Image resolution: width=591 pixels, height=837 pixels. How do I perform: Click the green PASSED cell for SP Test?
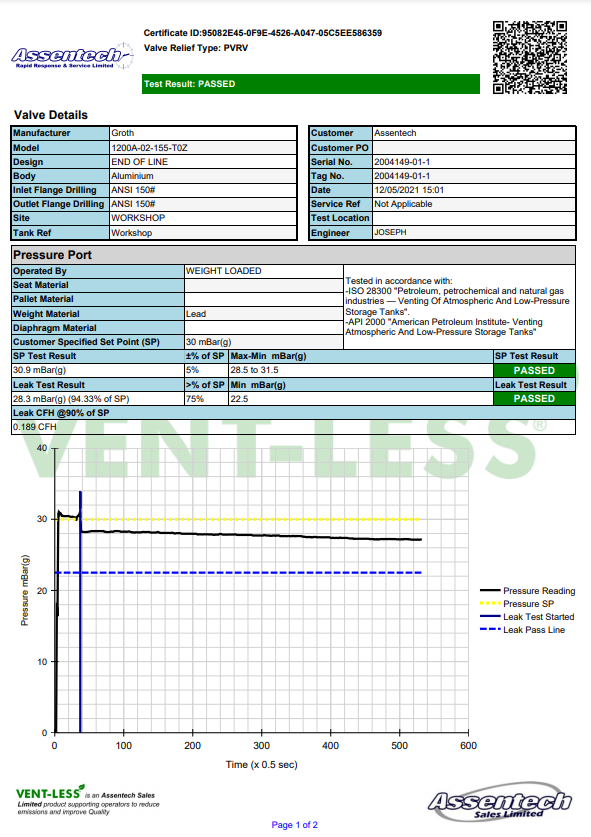[x=534, y=370]
